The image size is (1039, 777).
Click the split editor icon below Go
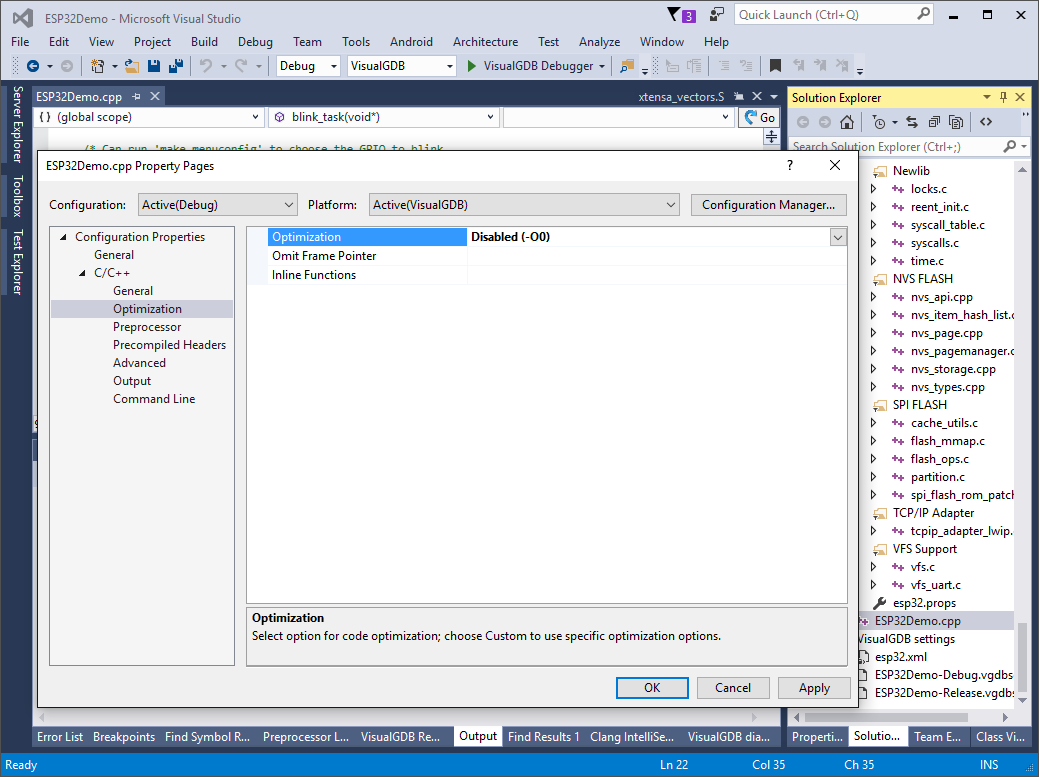click(x=771, y=137)
